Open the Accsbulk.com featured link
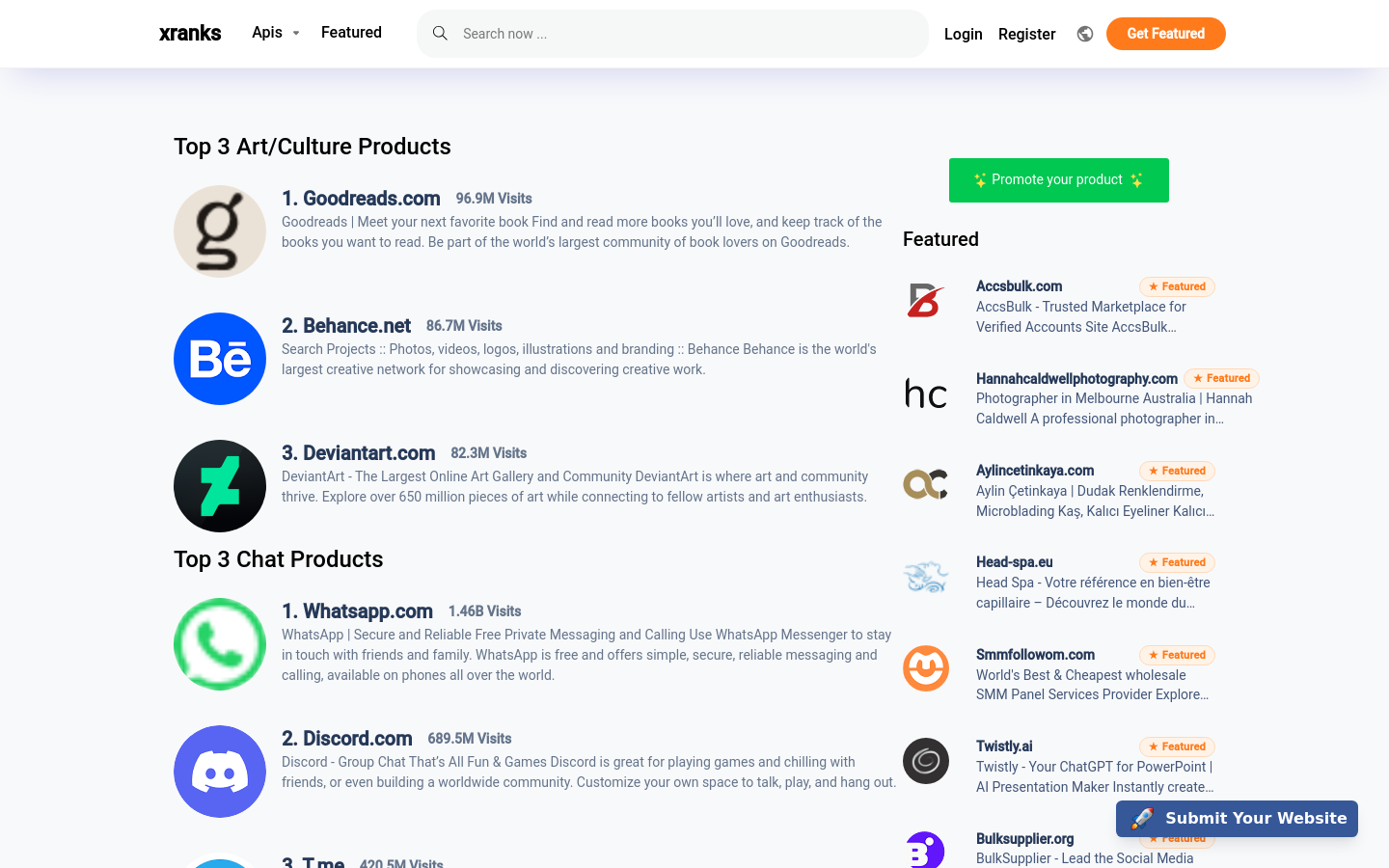 1019,286
